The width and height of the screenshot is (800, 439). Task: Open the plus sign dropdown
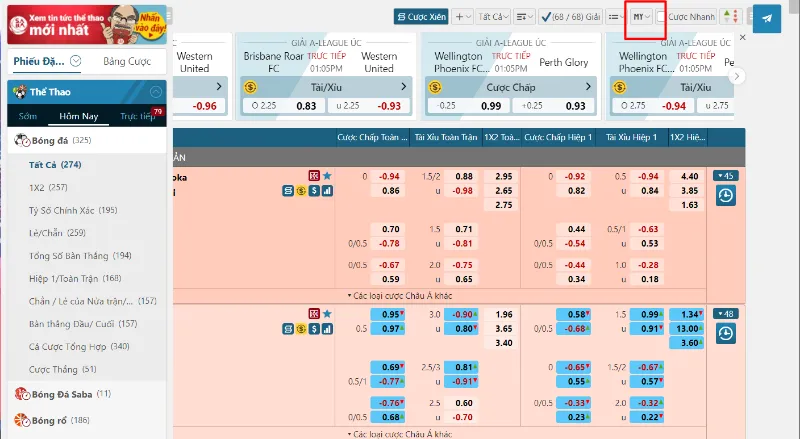point(463,17)
